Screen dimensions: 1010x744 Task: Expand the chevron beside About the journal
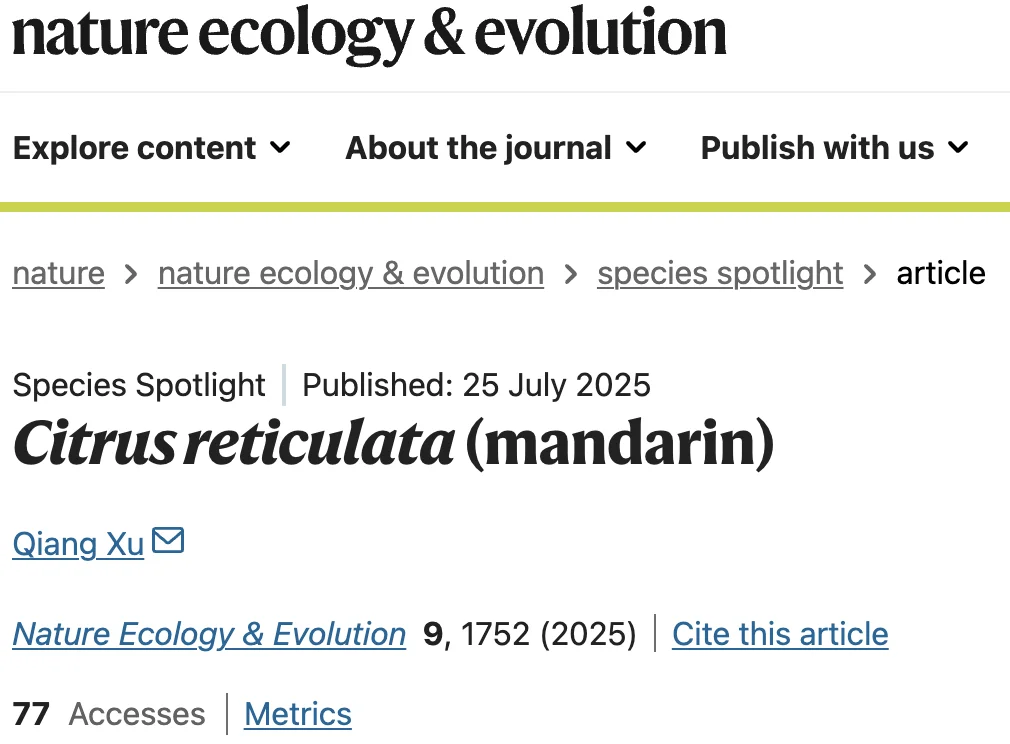point(636,148)
